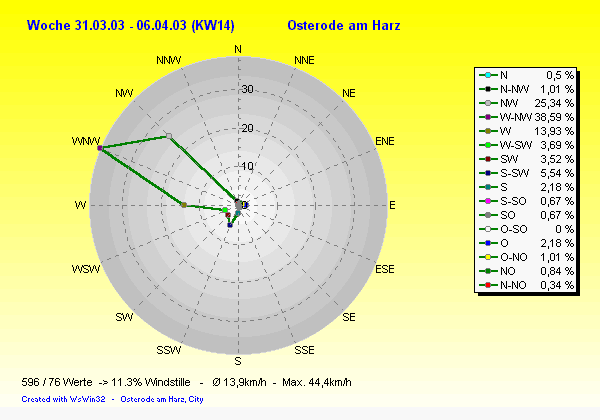Click the NW data point on the wind rose
The height and width of the screenshot is (420, 600).
pos(168,136)
